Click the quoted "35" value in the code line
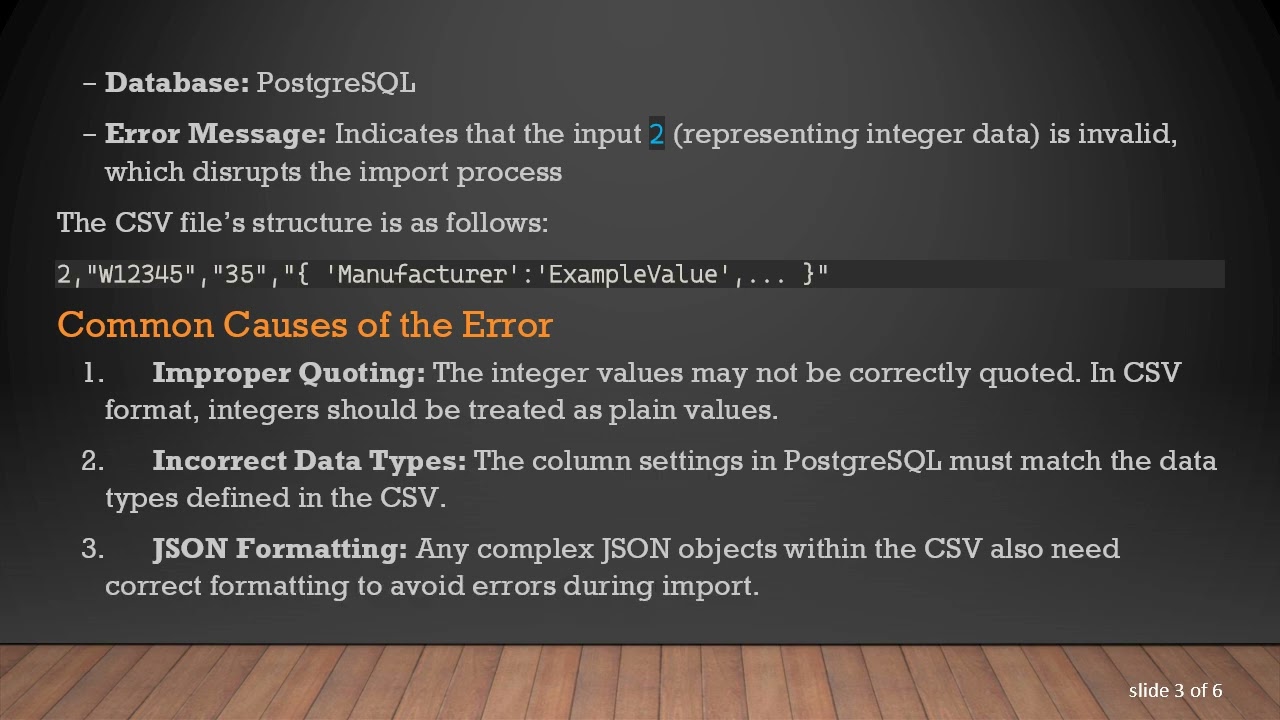The width and height of the screenshot is (1280, 720). (x=240, y=274)
